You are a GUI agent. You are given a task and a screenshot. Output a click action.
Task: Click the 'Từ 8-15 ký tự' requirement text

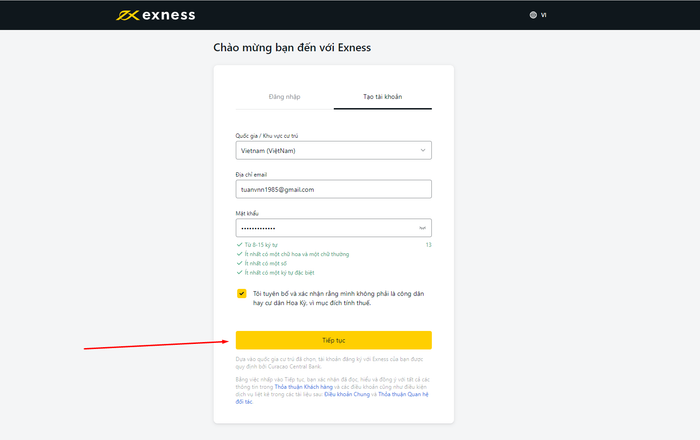tap(261, 245)
